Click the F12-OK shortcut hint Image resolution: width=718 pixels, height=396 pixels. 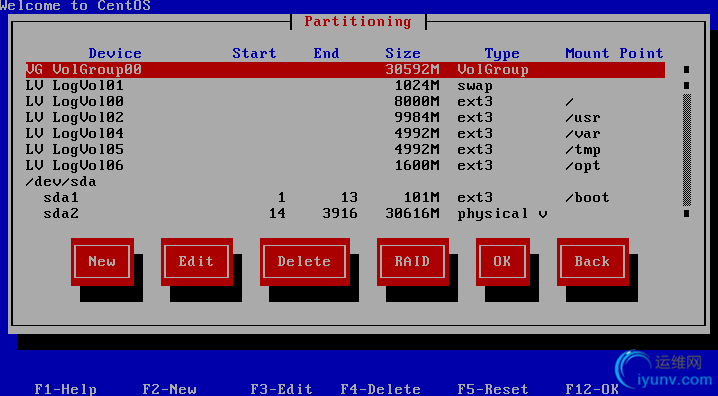pyautogui.click(x=593, y=389)
